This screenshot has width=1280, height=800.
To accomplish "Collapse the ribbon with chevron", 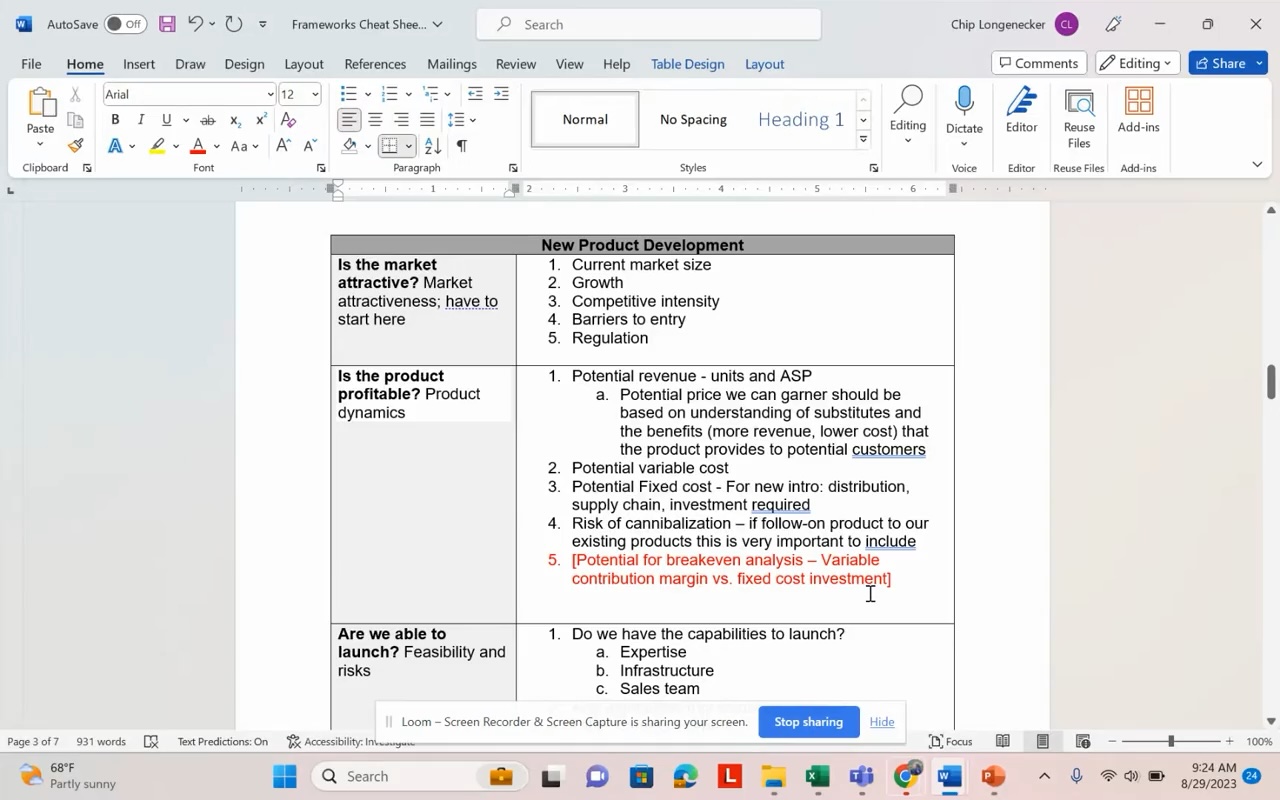I will click(1257, 164).
